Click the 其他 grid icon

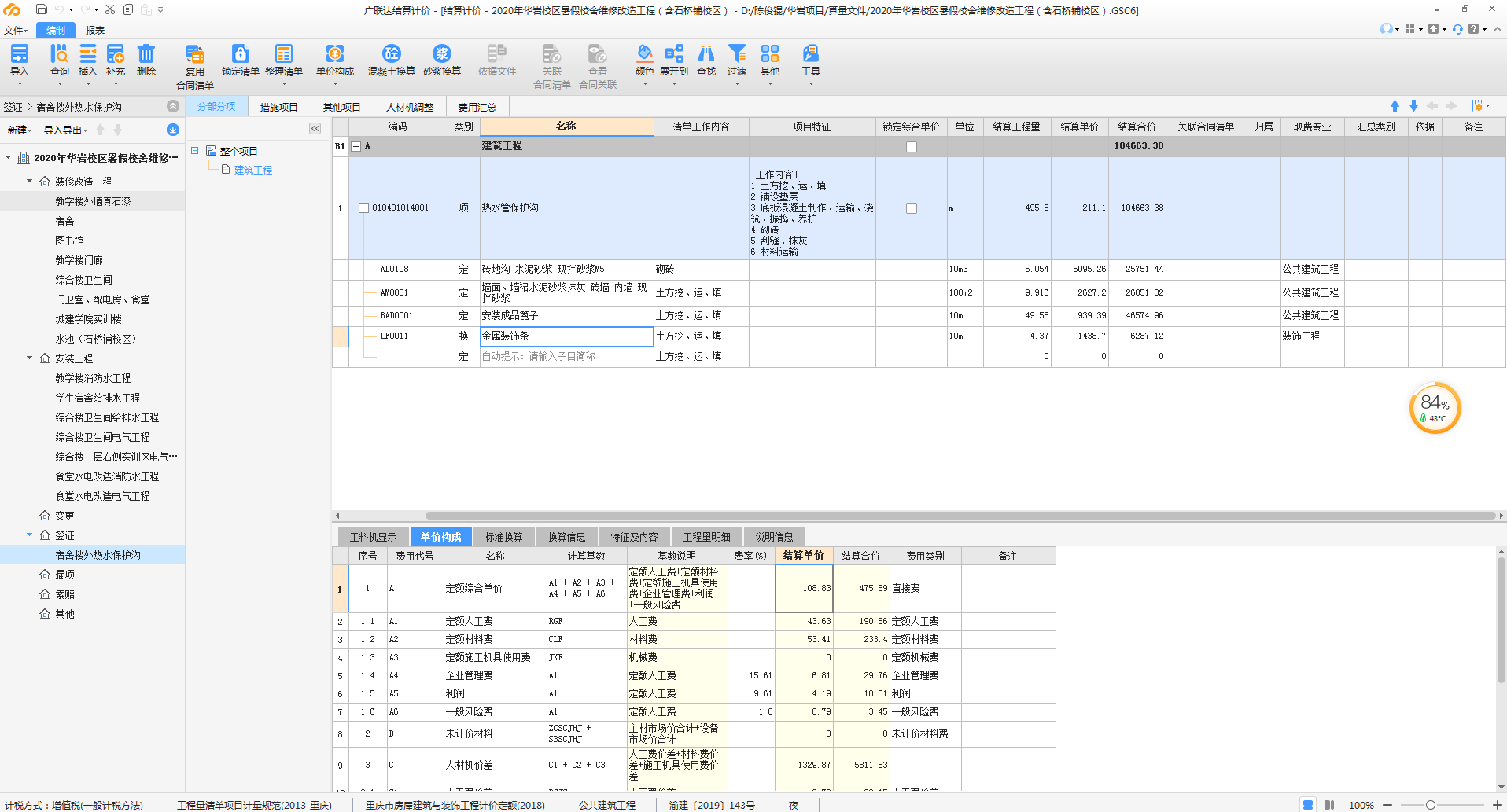(x=770, y=53)
